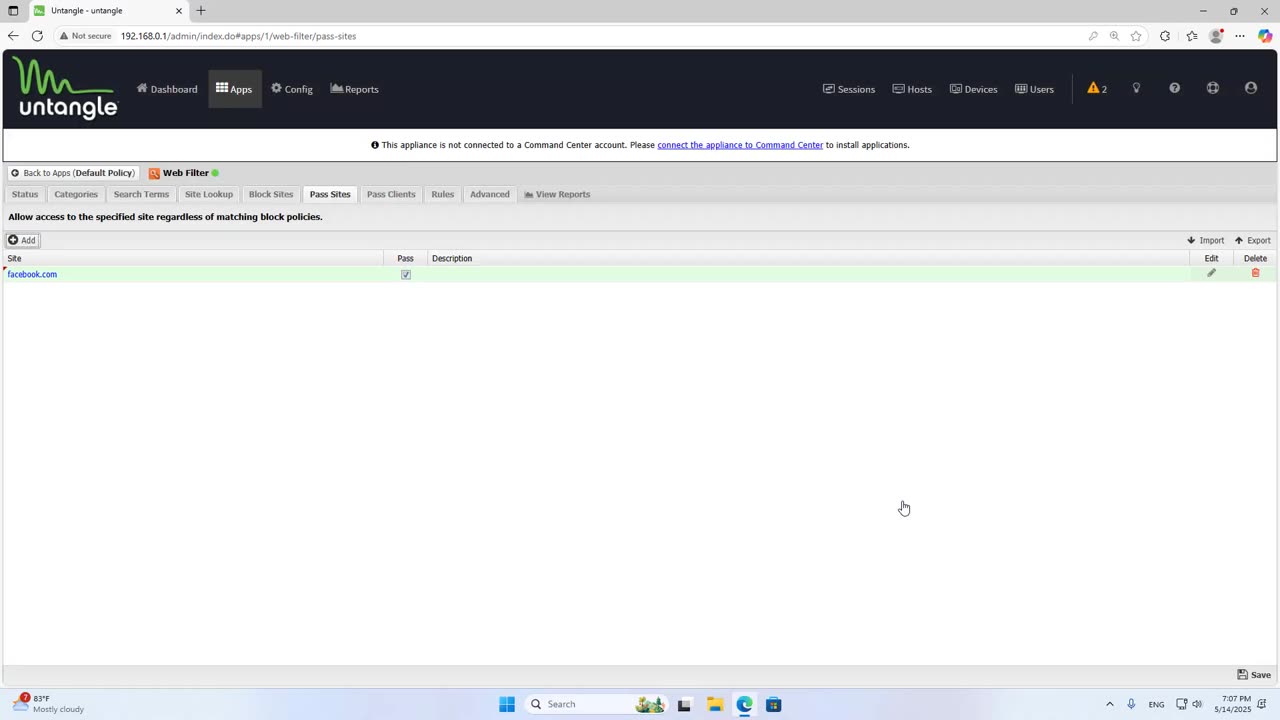This screenshot has width=1280, height=720.
Task: Select the facebook.com site cell
Action: (x=194, y=274)
